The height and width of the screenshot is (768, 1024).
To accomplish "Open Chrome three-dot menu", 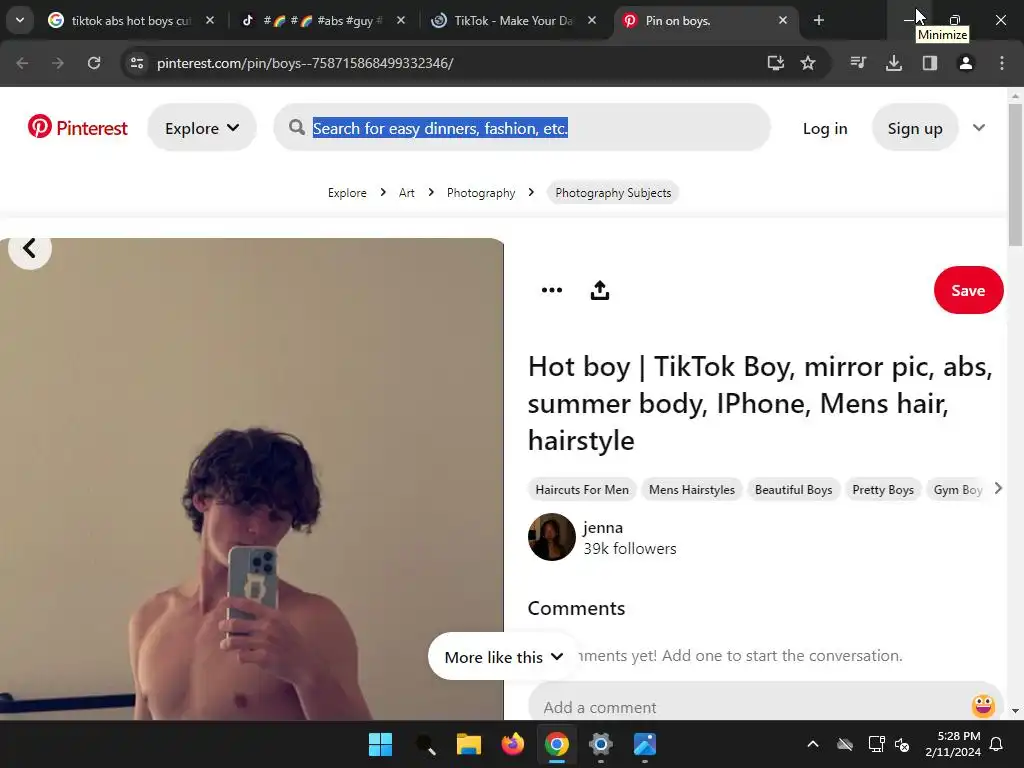I will (1002, 63).
